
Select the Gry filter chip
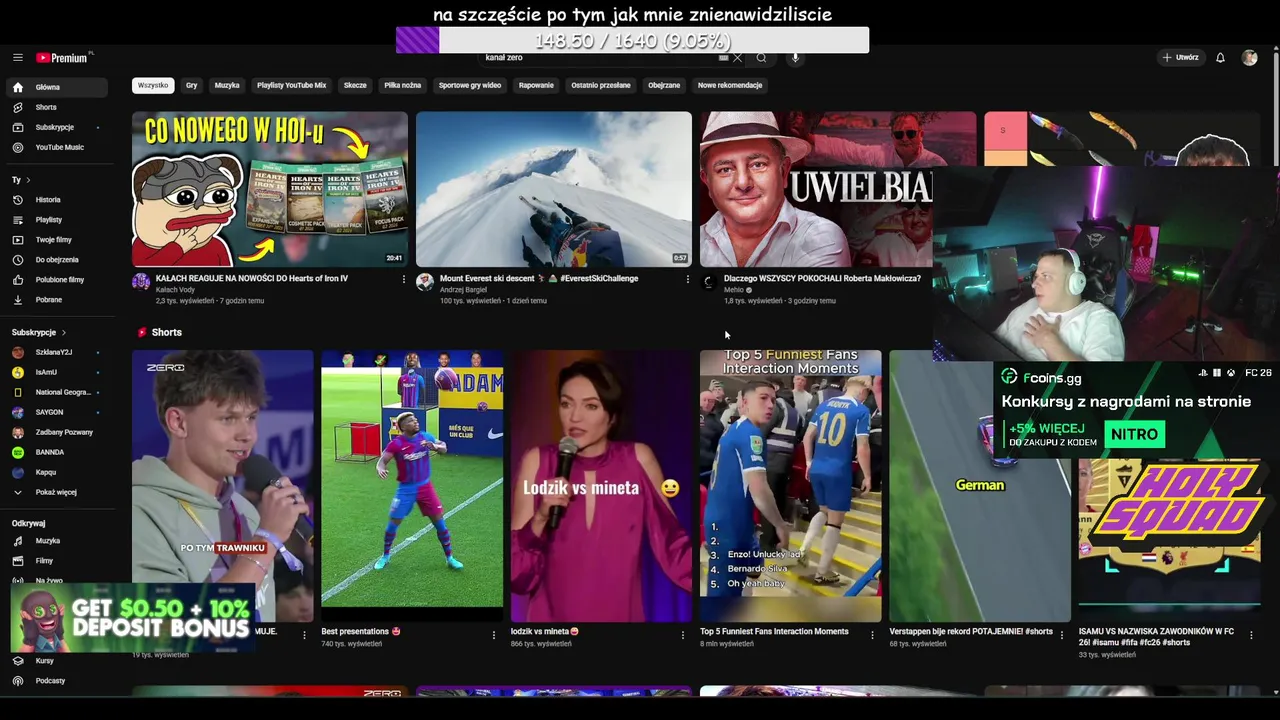pyautogui.click(x=191, y=85)
